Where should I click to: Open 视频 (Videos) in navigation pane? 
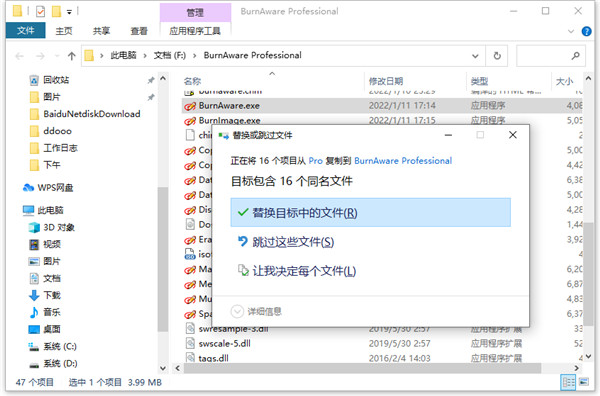(x=52, y=244)
